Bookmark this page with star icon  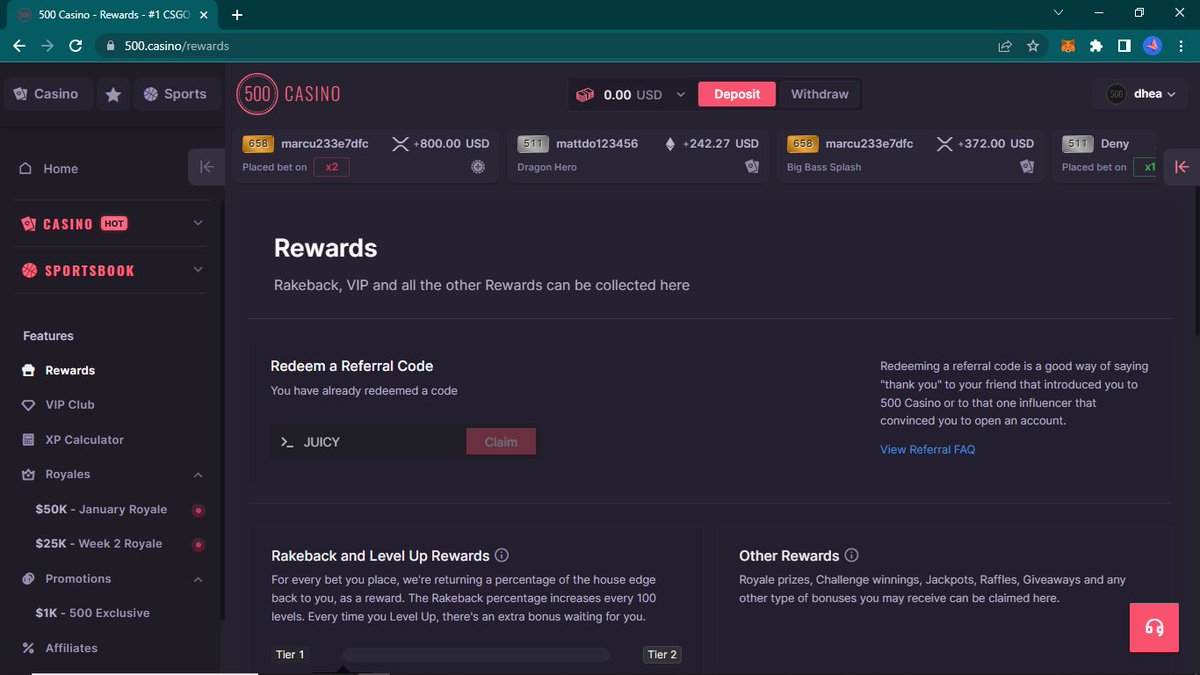pyautogui.click(x=1034, y=46)
